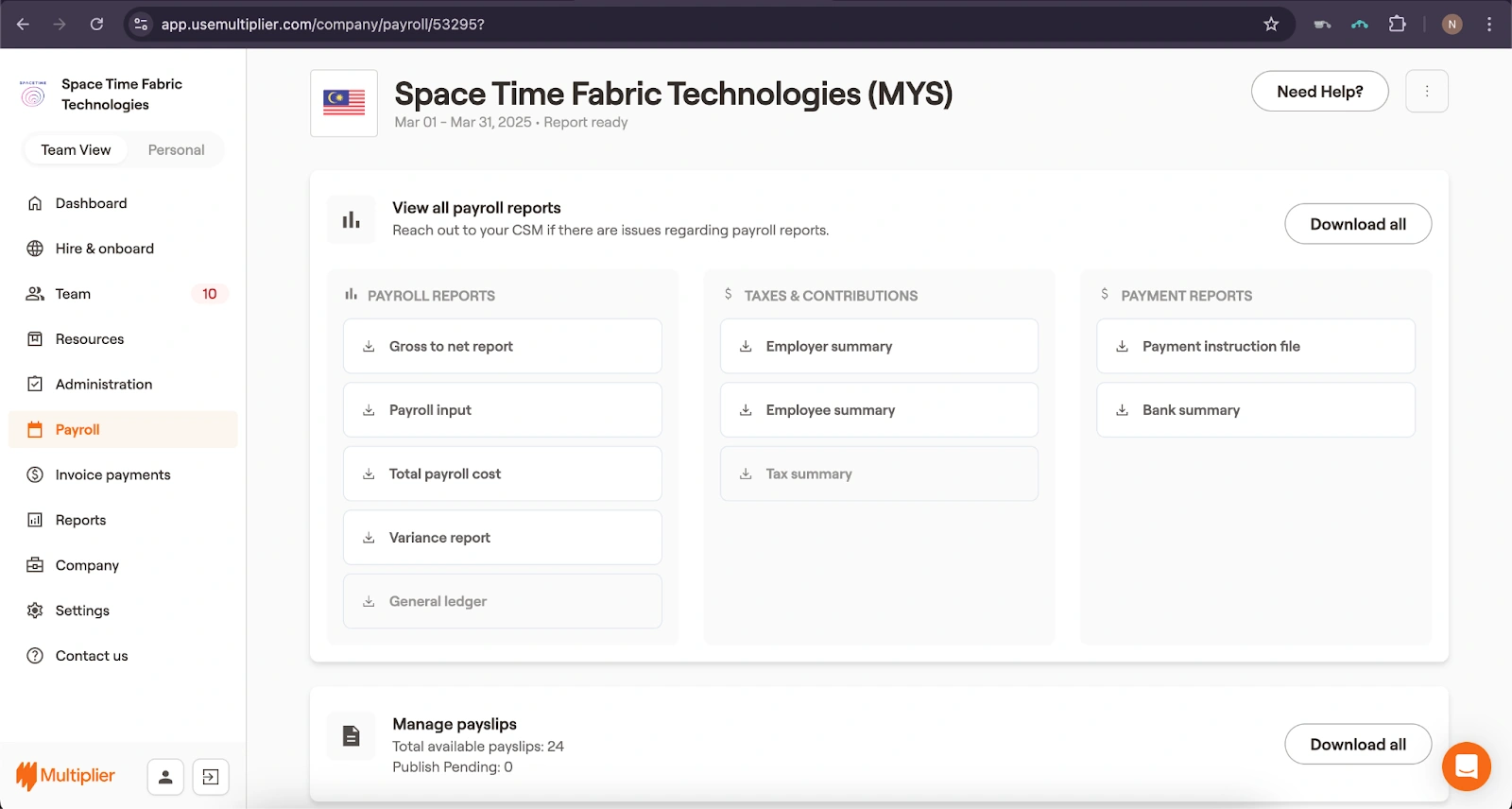Click download icon of Bank summary

point(1123,410)
